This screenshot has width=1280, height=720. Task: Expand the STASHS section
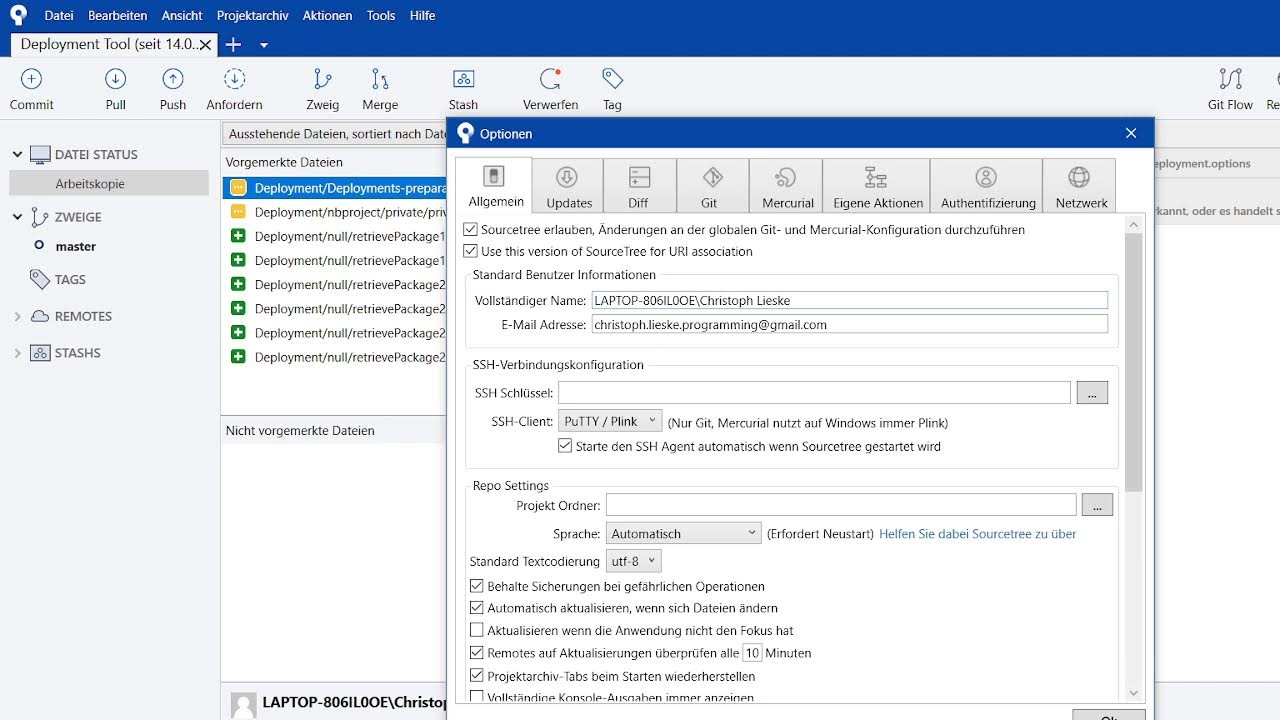(x=17, y=353)
